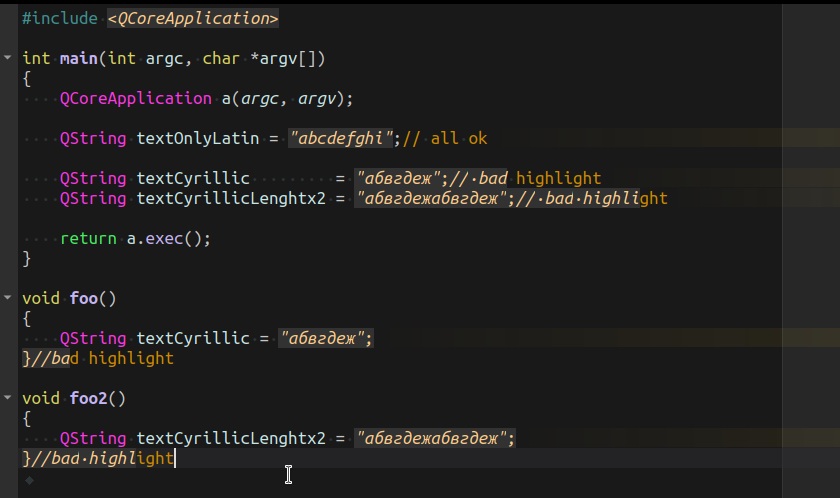
Task: Click the foo2 function name
Action: [x=88, y=398]
